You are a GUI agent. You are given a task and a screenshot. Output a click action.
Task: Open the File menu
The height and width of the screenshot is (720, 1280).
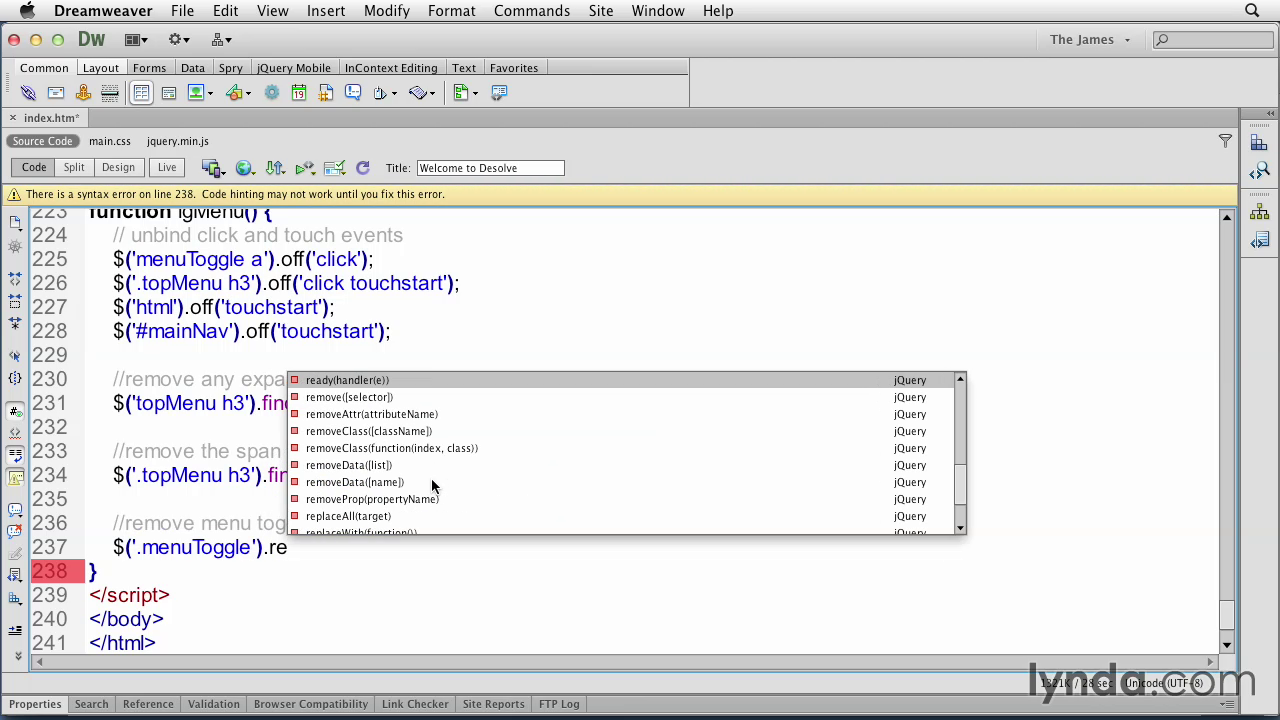tap(182, 11)
